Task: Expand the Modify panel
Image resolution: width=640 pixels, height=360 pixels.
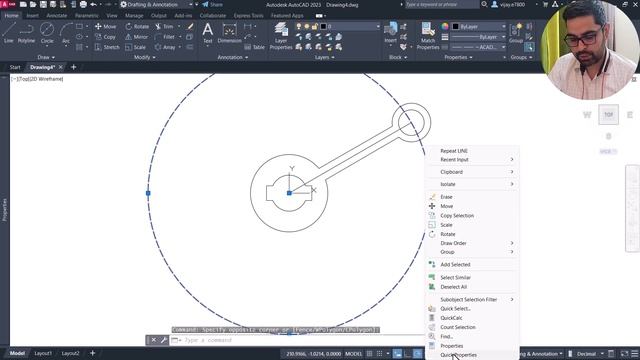Action: point(144,58)
